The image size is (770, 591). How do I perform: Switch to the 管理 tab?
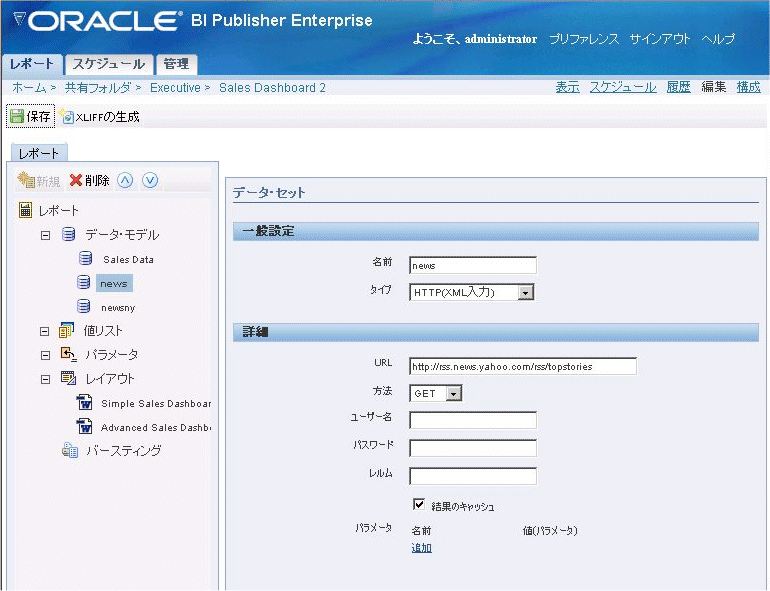176,64
